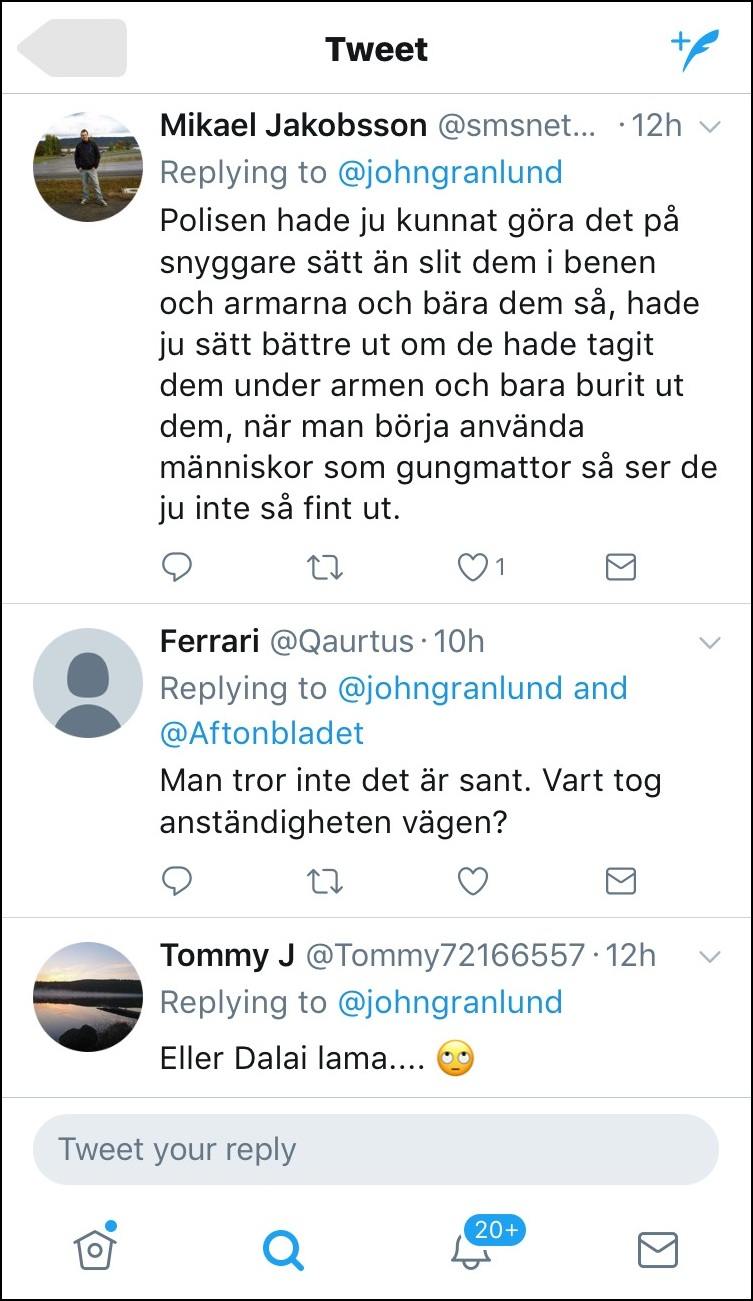Retweet Mikael Jakobsson's tweet
Image resolution: width=753 pixels, height=1301 pixels.
[324, 568]
